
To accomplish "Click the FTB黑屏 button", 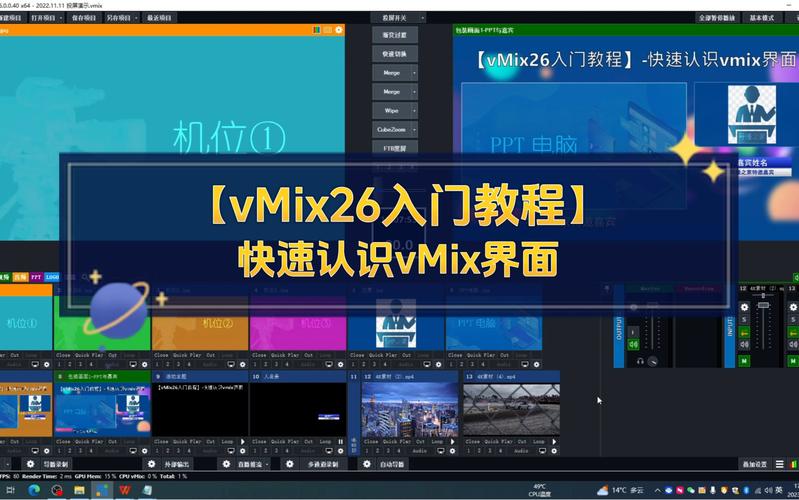I will pos(395,148).
